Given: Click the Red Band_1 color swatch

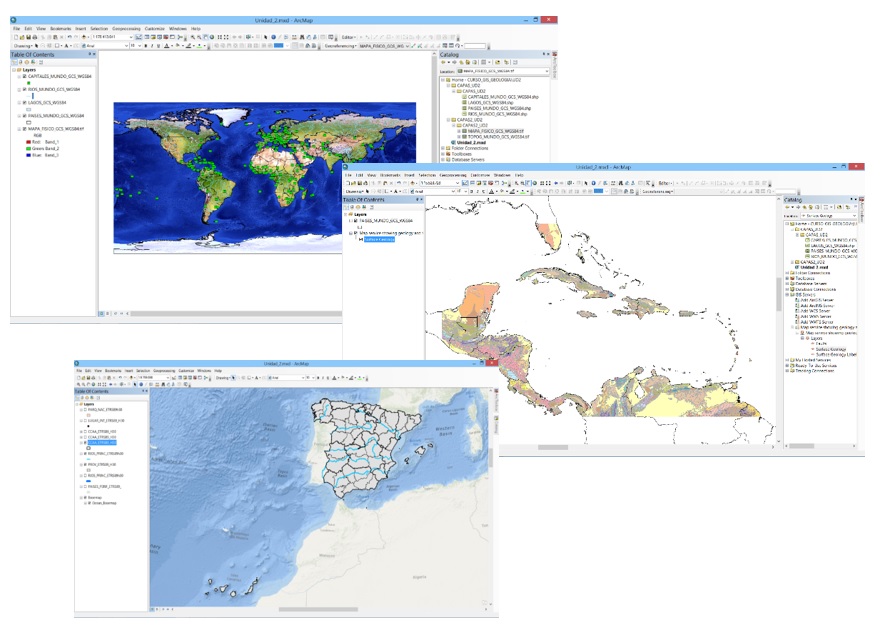Looking at the screenshot, I should pos(26,142).
